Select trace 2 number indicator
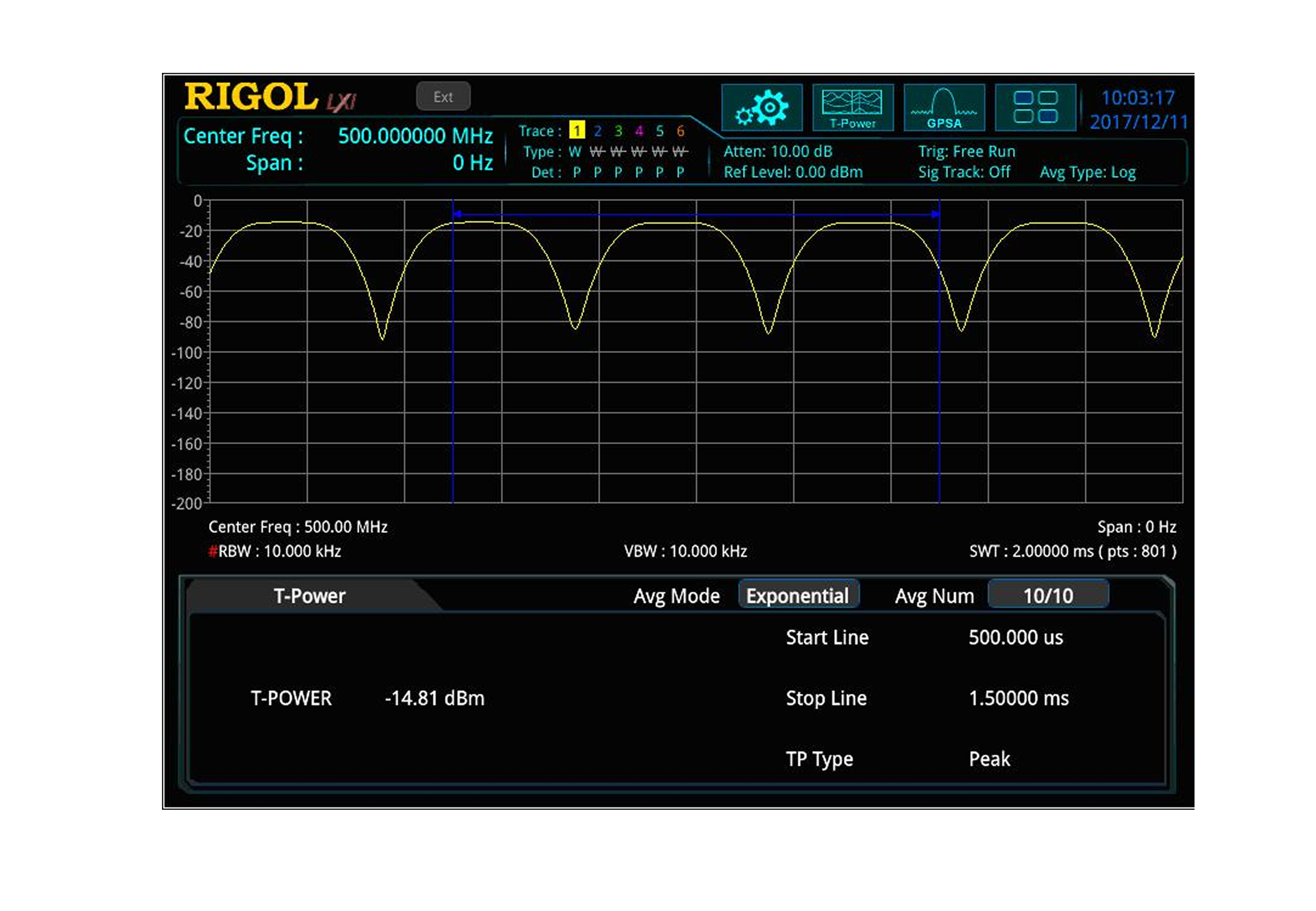This screenshot has height=911, width=1316. [x=597, y=131]
